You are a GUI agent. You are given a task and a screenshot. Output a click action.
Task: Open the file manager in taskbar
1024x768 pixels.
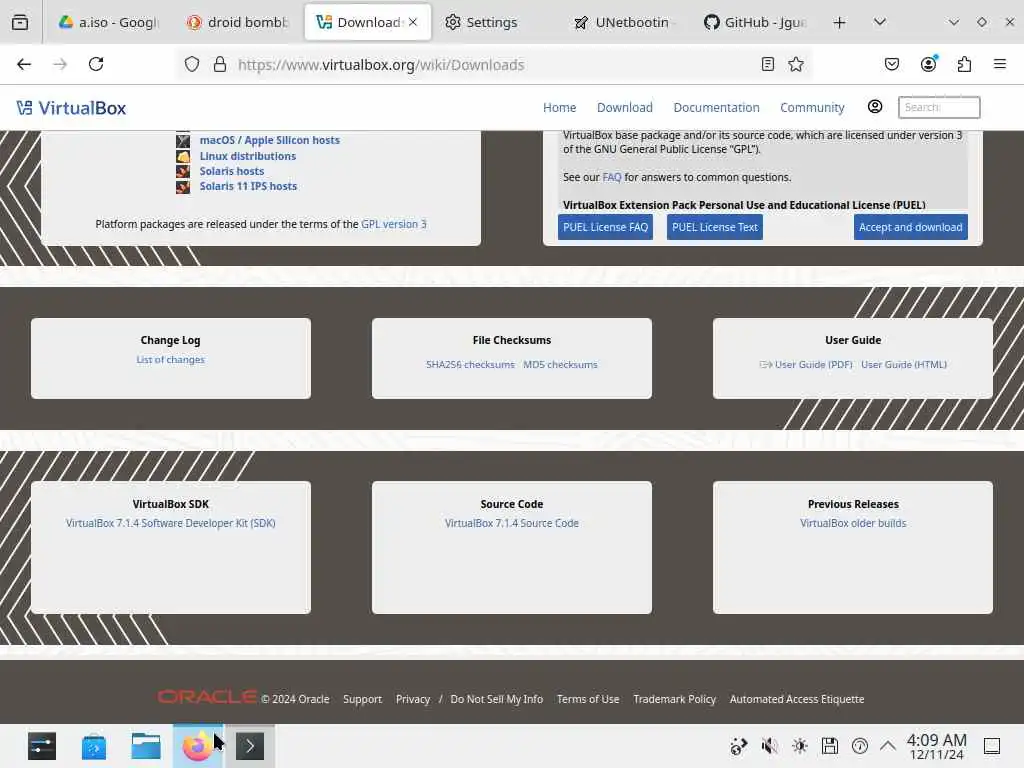146,746
